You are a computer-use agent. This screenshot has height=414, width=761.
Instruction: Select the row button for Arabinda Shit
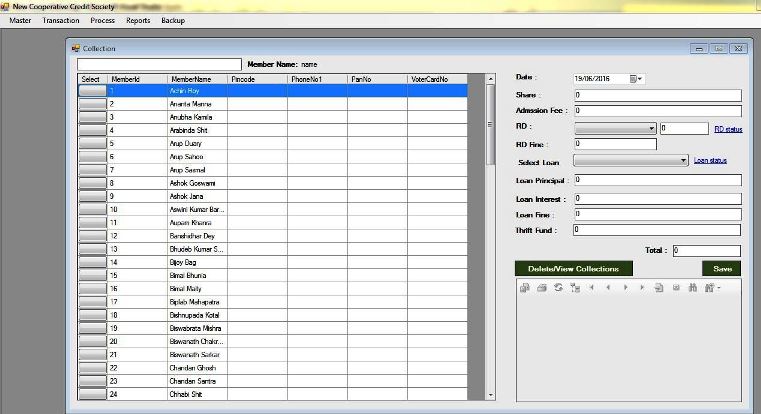pyautogui.click(x=92, y=130)
